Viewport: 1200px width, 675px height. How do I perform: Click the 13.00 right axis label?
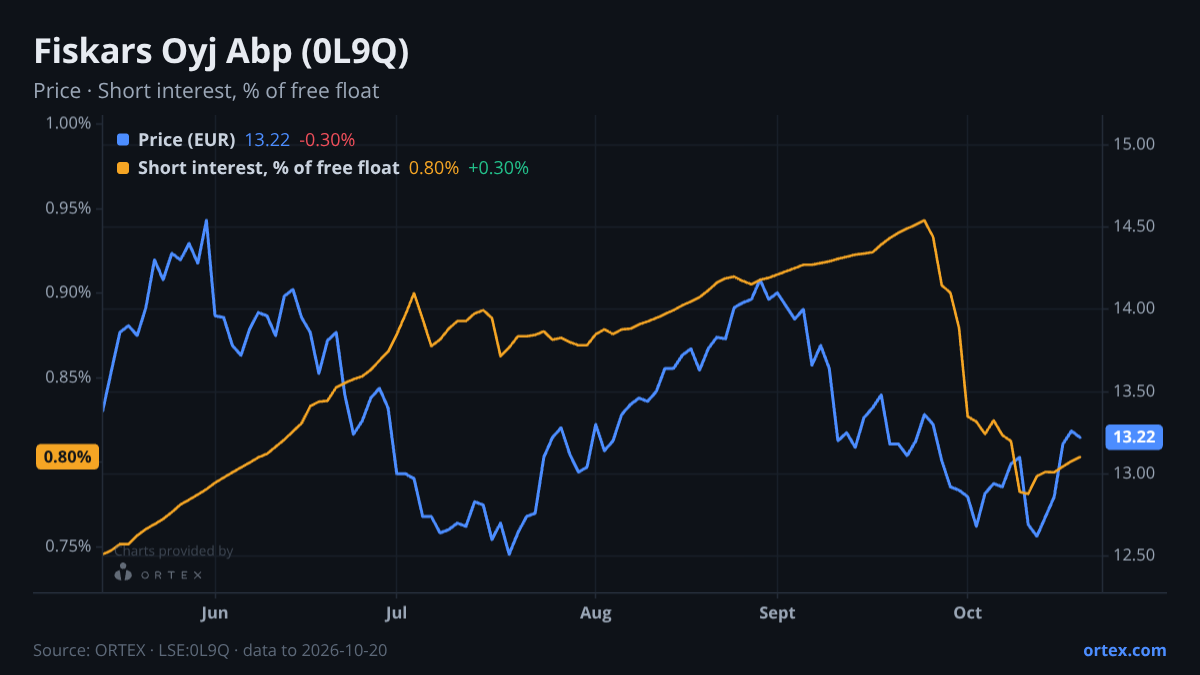[1135, 473]
